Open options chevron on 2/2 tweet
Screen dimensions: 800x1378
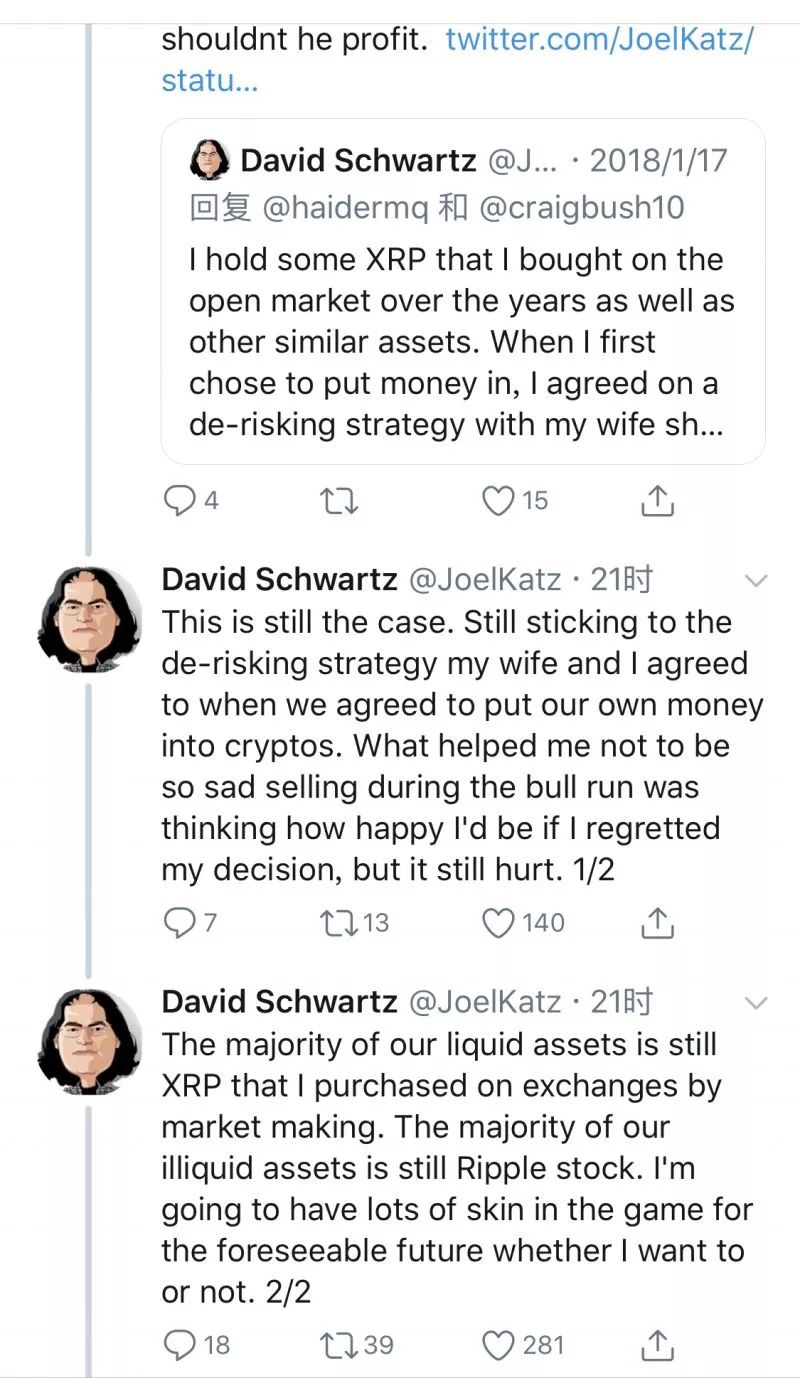pyautogui.click(x=757, y=1002)
